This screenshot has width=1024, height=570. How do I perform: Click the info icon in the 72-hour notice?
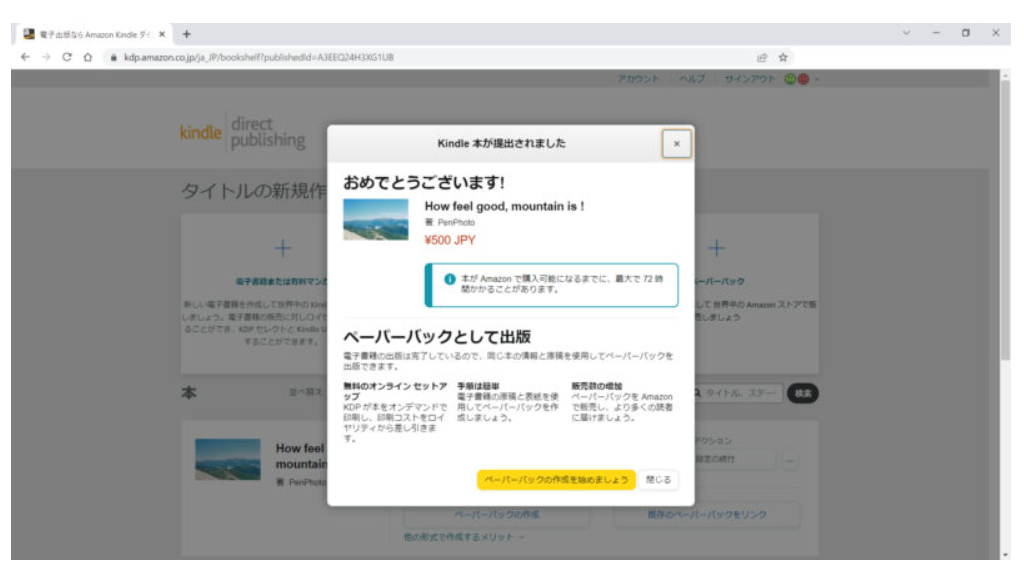click(450, 279)
